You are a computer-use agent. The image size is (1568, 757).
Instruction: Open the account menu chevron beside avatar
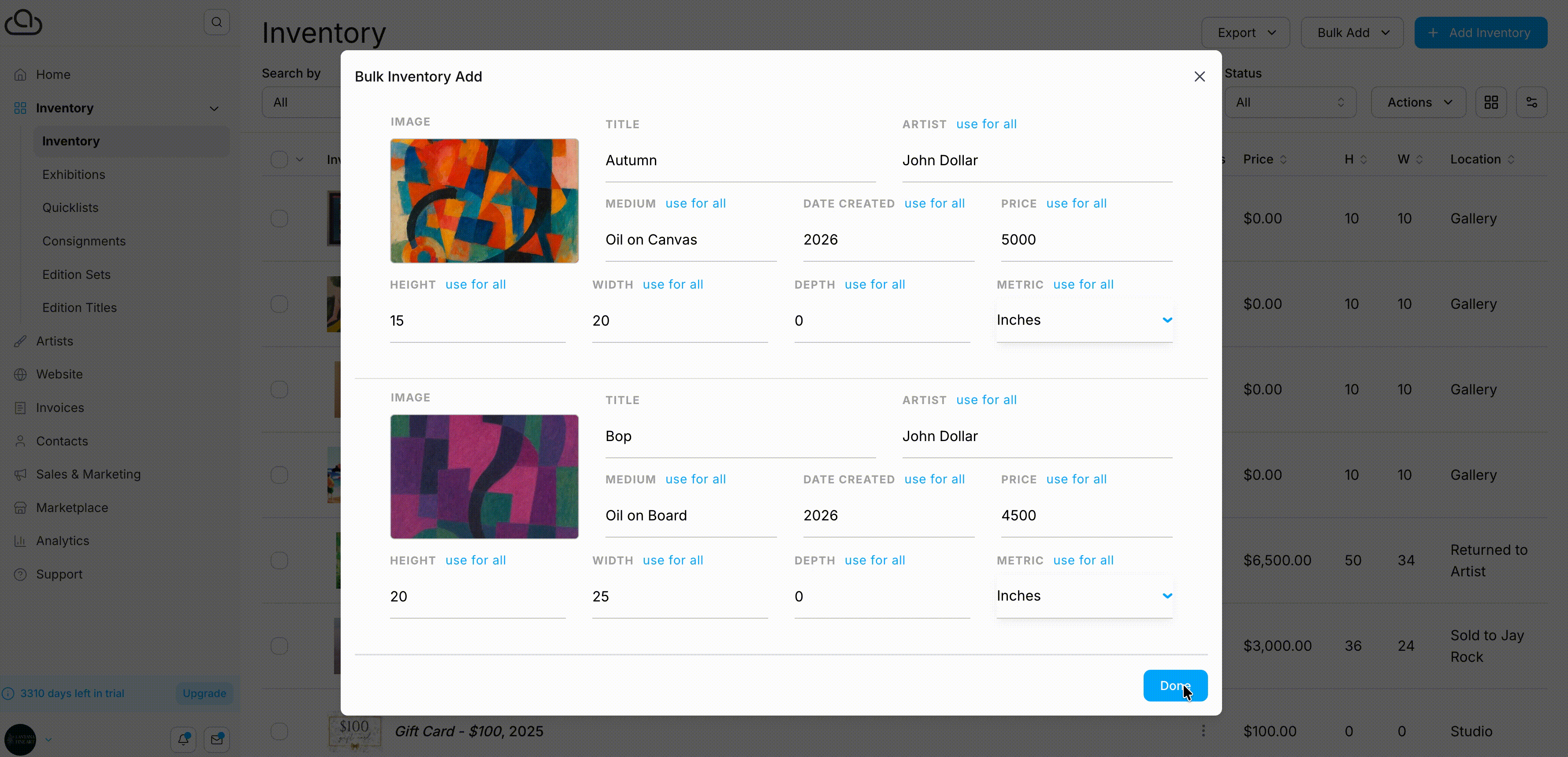point(48,740)
